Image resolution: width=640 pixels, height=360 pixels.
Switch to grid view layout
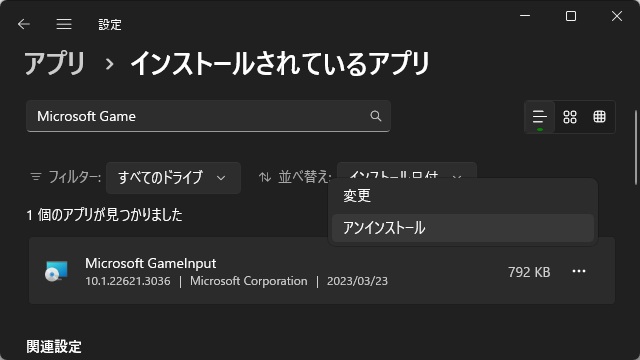(570, 117)
